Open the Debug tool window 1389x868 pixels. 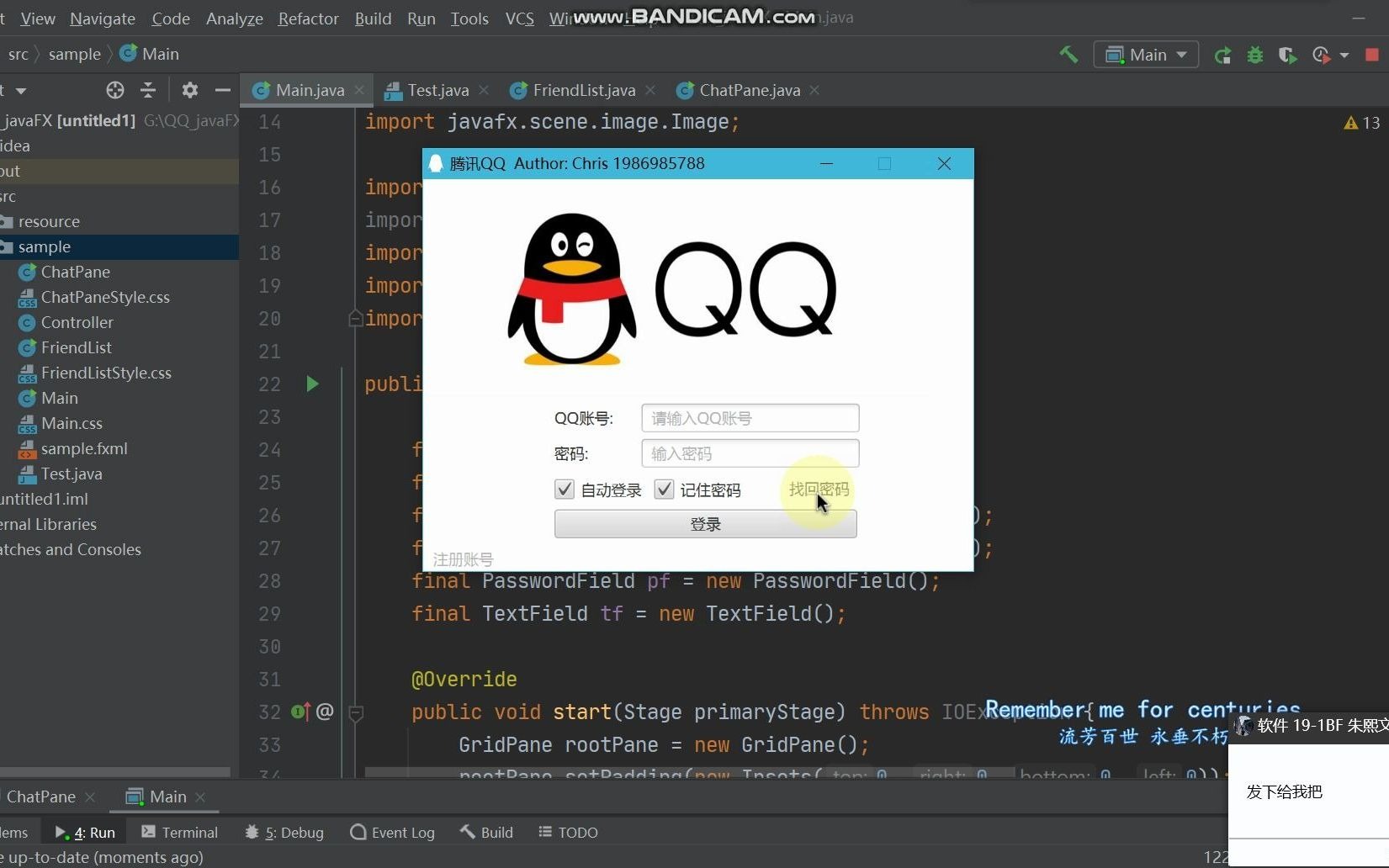[x=284, y=832]
